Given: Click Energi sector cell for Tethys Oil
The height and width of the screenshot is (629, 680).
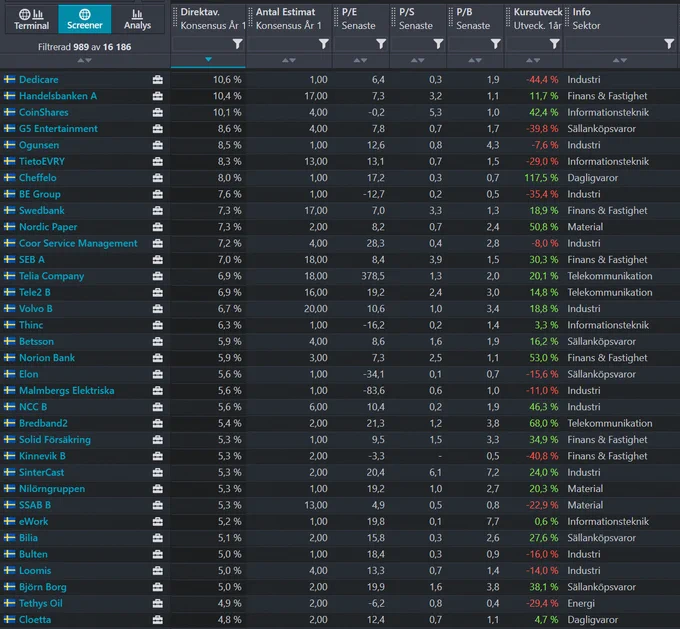Looking at the screenshot, I should point(581,603).
